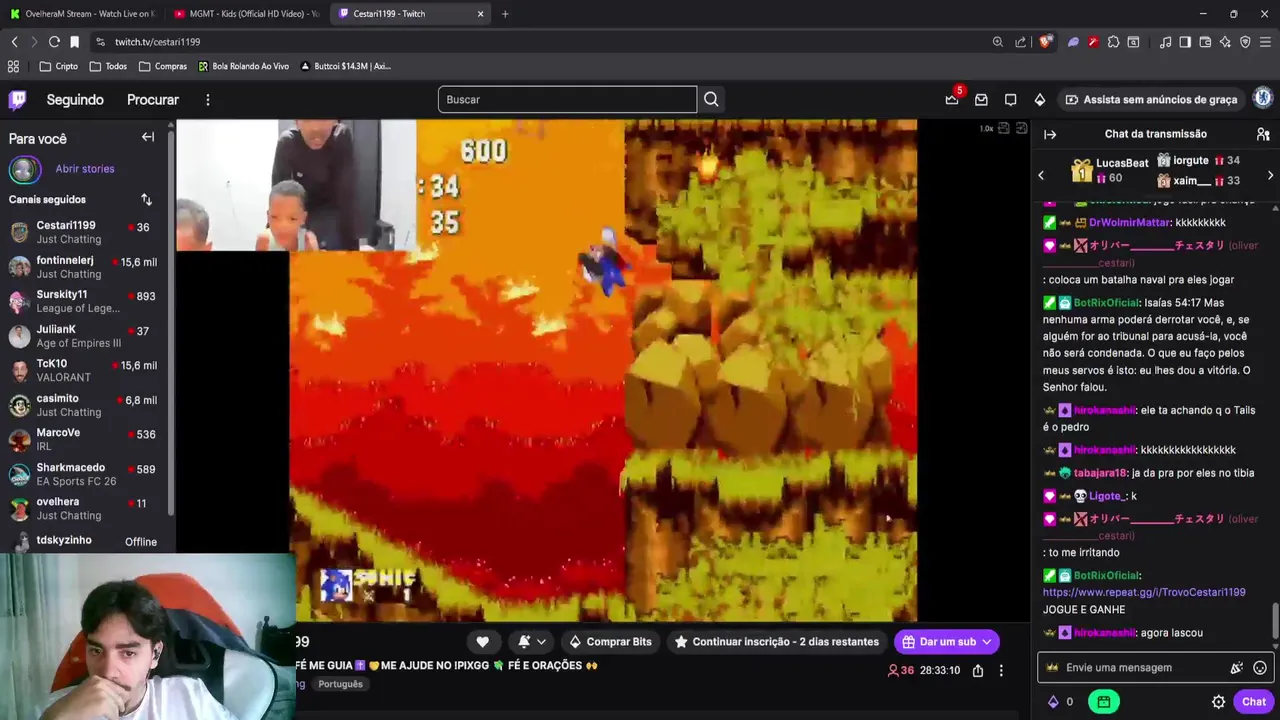Open Brave Shields lion icon

pyautogui.click(x=1046, y=42)
